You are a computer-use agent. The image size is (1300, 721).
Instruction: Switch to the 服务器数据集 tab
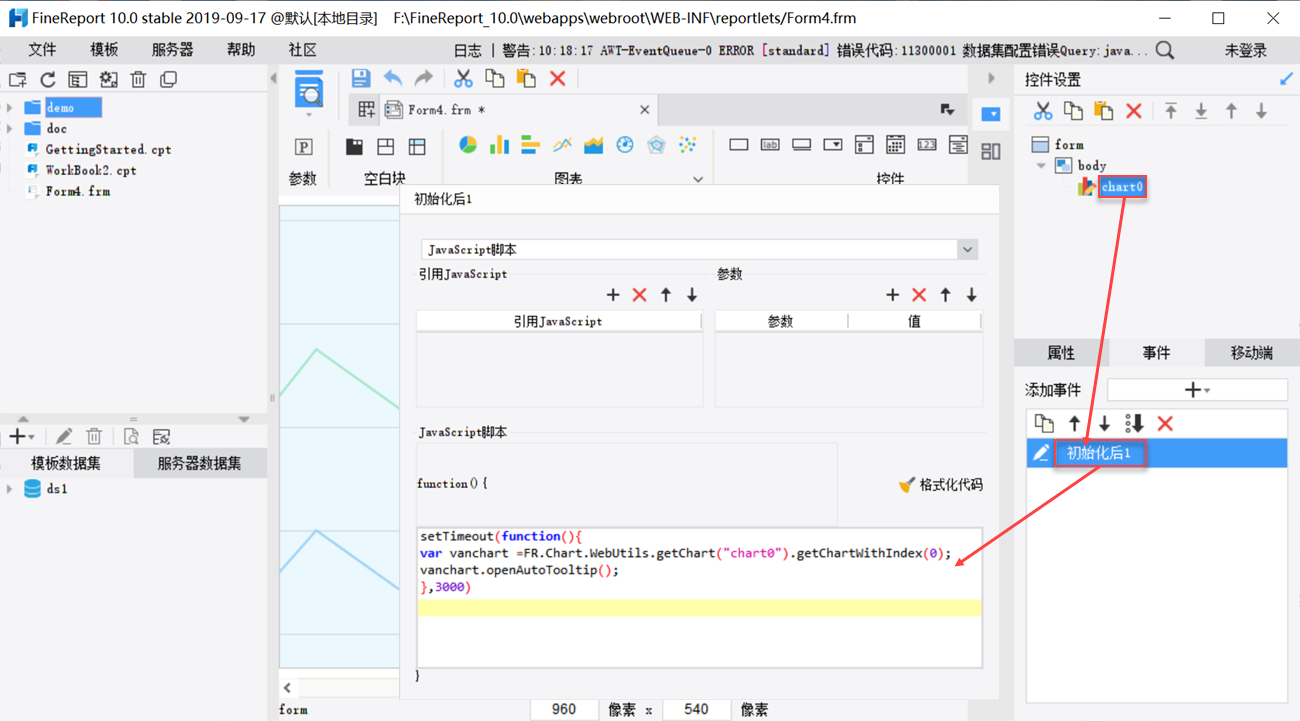pyautogui.click(x=199, y=463)
